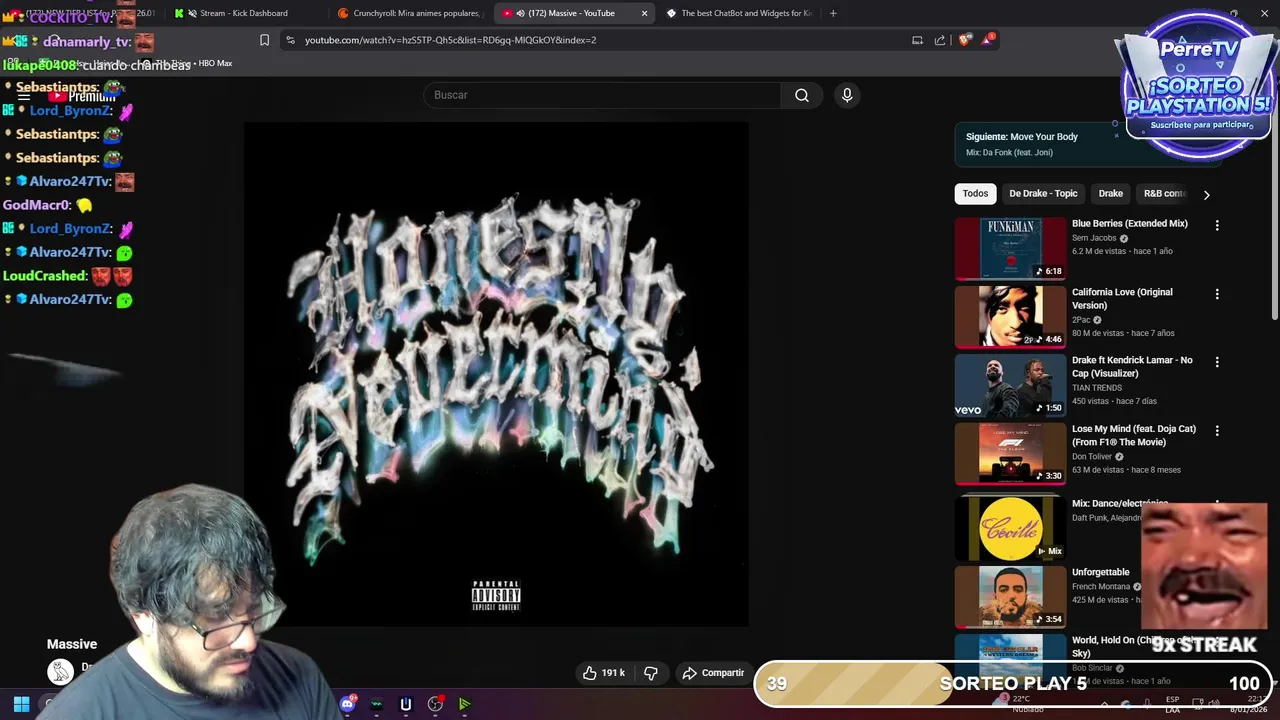The image size is (1280, 720).
Task: Open the U-shaped app icon in the taskbar
Action: coord(405,704)
